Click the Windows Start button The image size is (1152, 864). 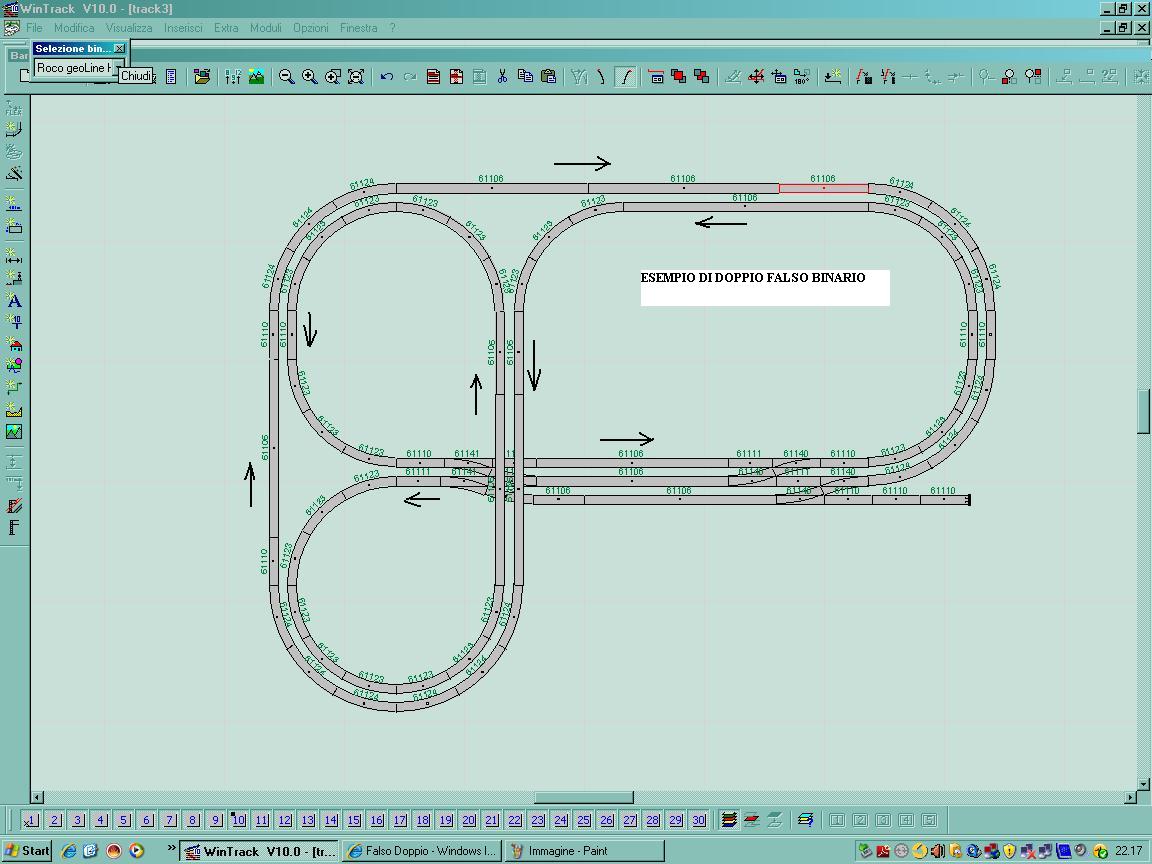pos(26,851)
